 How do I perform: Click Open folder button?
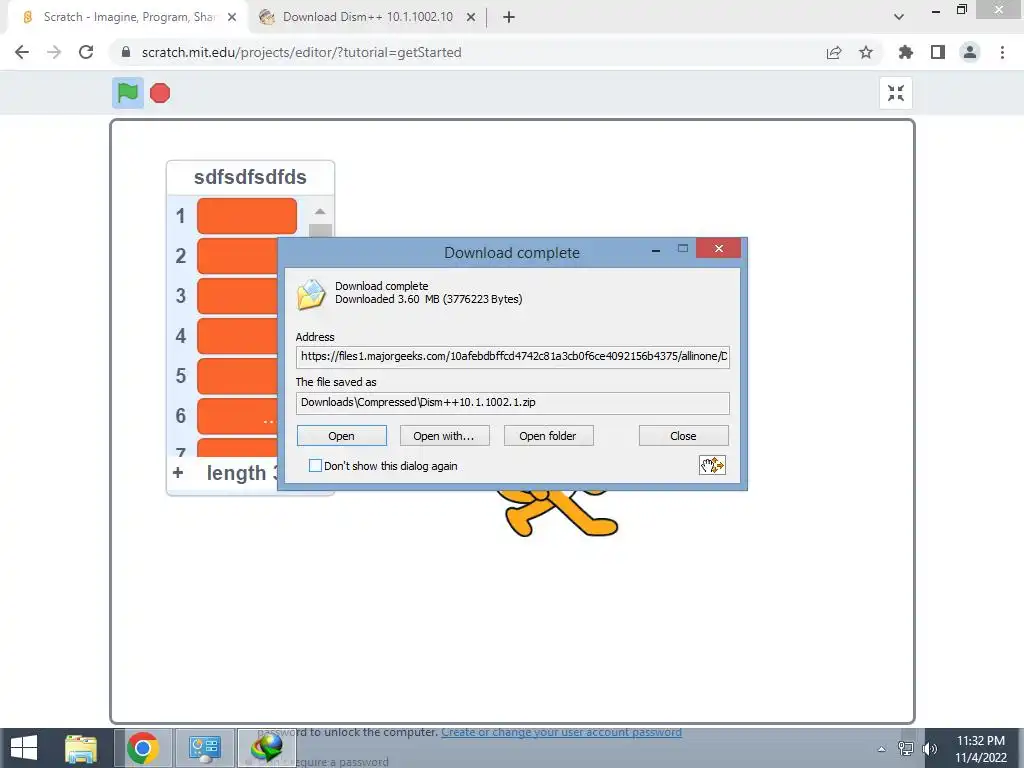coord(548,436)
